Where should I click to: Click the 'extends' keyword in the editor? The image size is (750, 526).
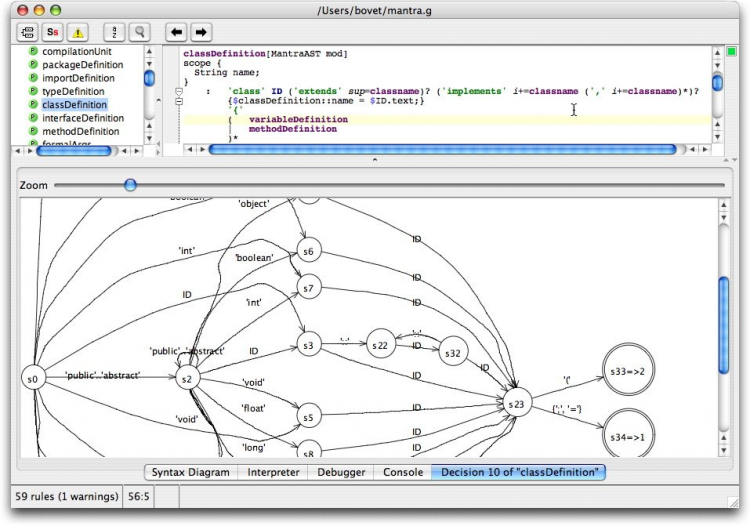pyautogui.click(x=317, y=91)
